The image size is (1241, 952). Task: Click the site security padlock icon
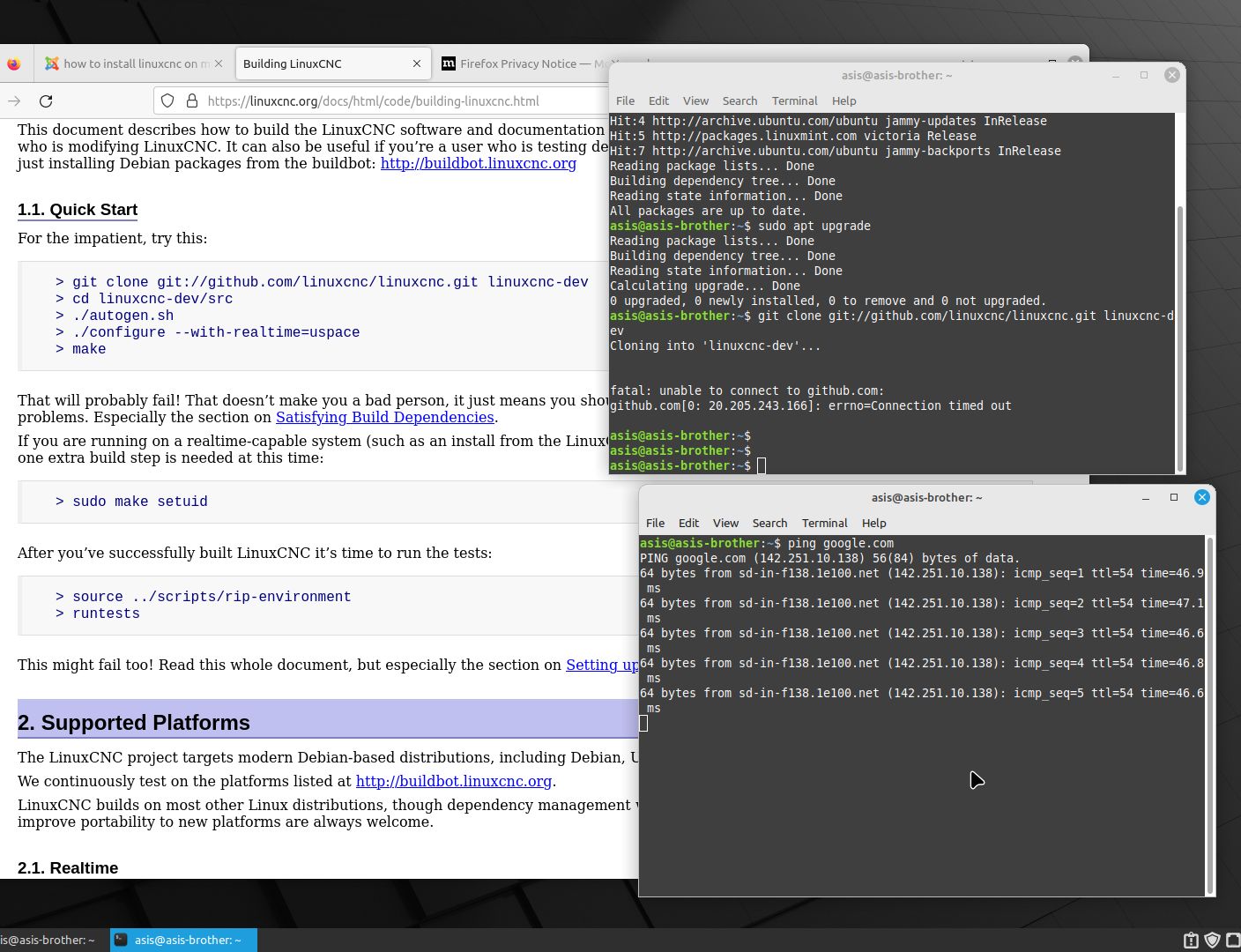pos(192,100)
